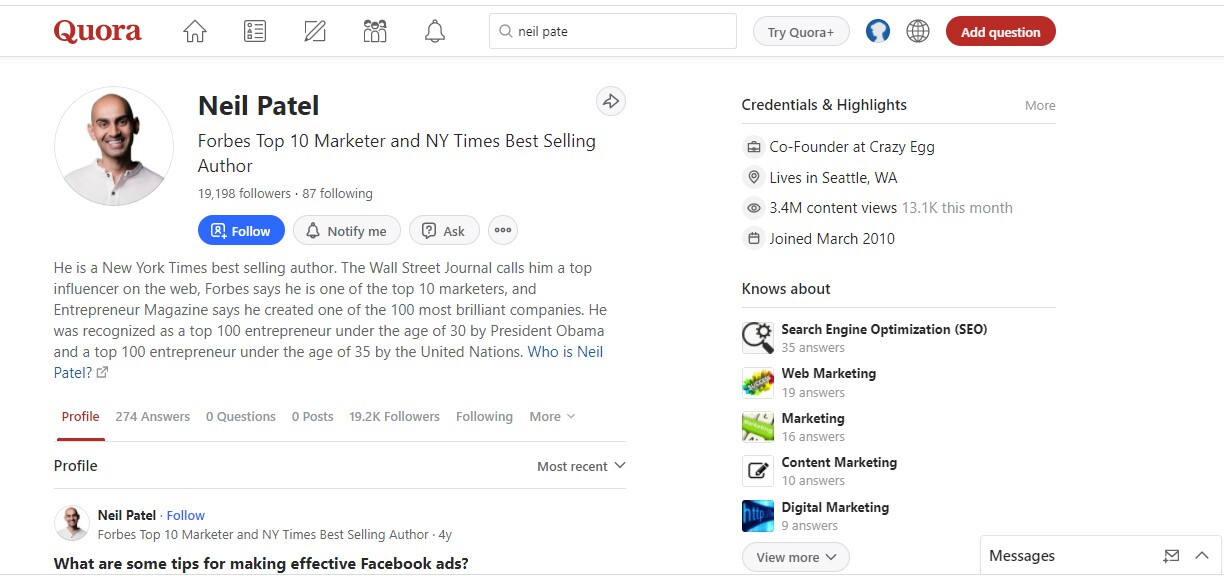Click More beside Credentials & Highlights
1224x576 pixels.
1040,106
